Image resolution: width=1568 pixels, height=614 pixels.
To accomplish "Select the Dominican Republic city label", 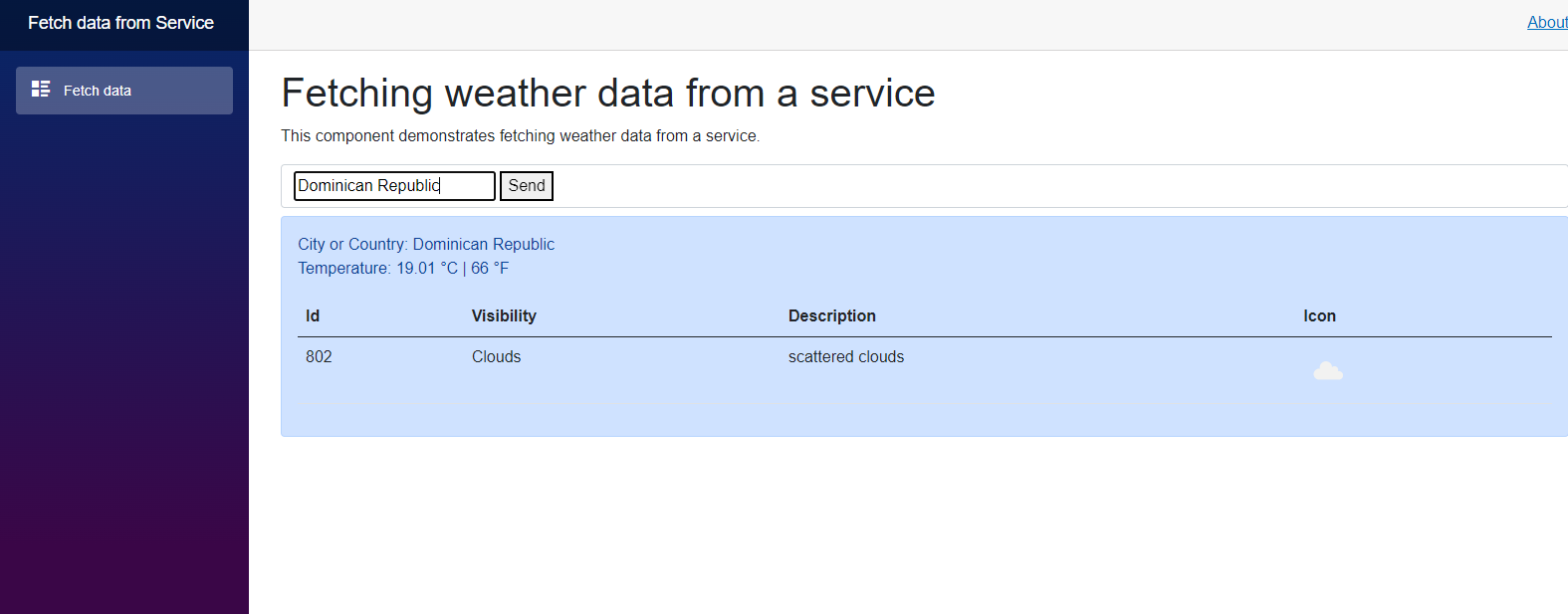I will (426, 244).
